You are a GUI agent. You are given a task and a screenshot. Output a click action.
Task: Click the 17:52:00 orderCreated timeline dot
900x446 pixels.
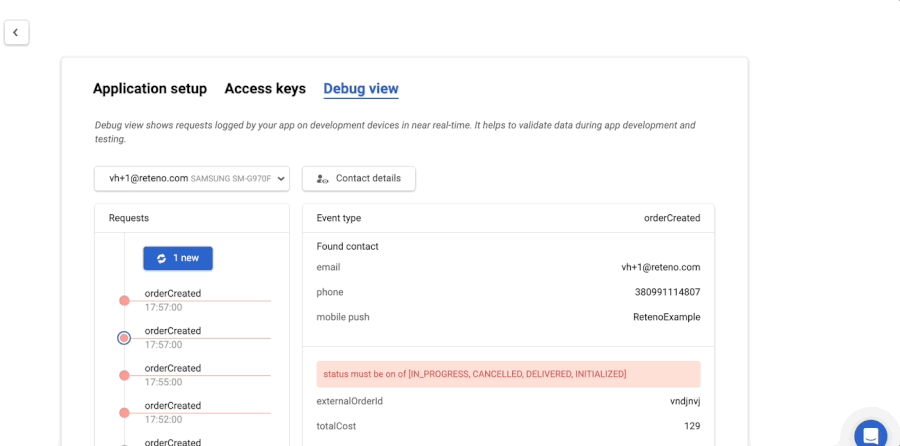124,412
